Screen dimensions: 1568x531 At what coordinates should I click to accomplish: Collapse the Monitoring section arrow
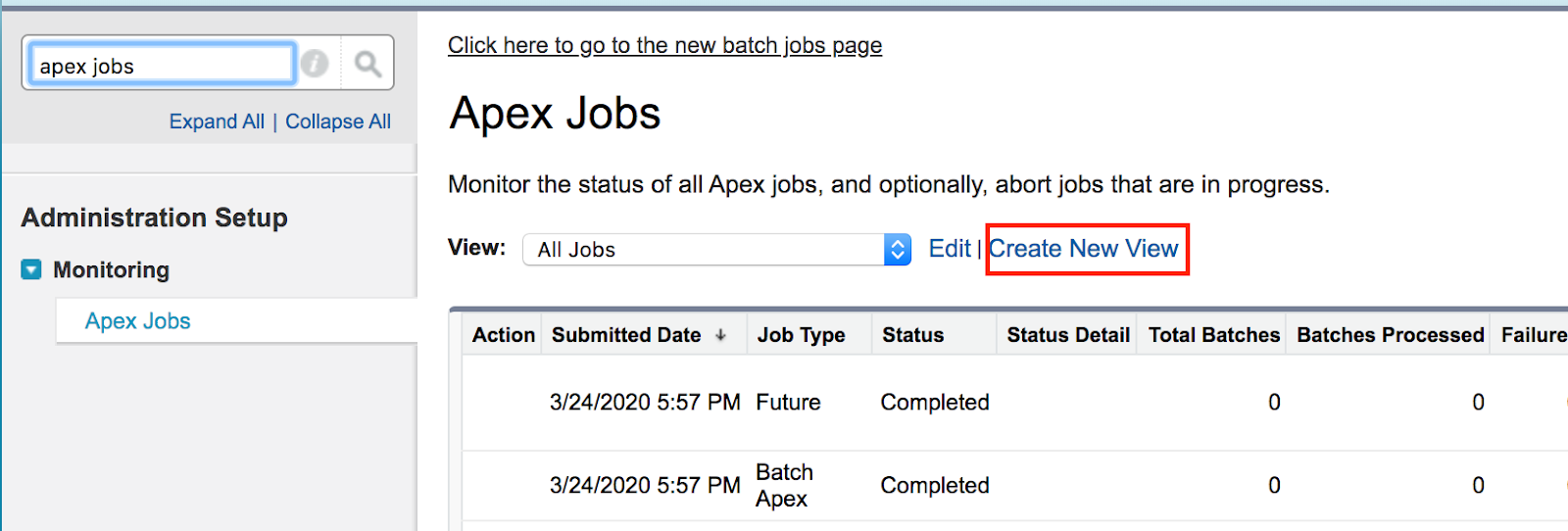31,269
